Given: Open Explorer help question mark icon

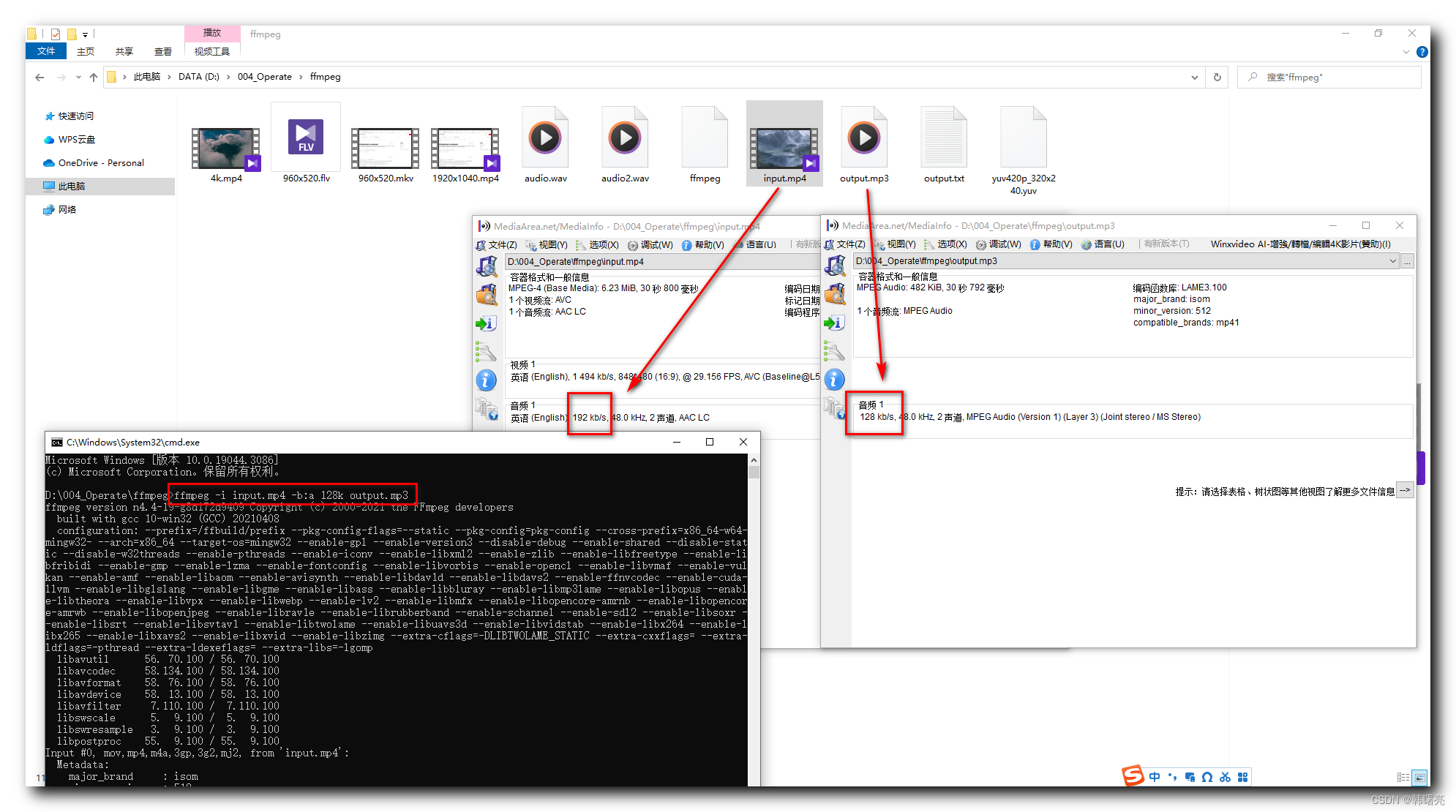Looking at the screenshot, I should point(1422,52).
